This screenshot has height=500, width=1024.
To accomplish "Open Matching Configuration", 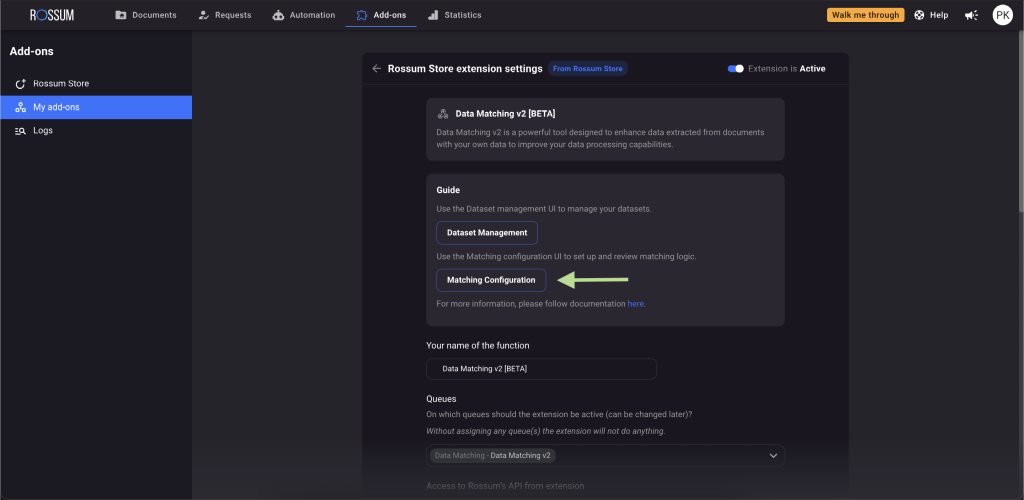I will coord(491,280).
